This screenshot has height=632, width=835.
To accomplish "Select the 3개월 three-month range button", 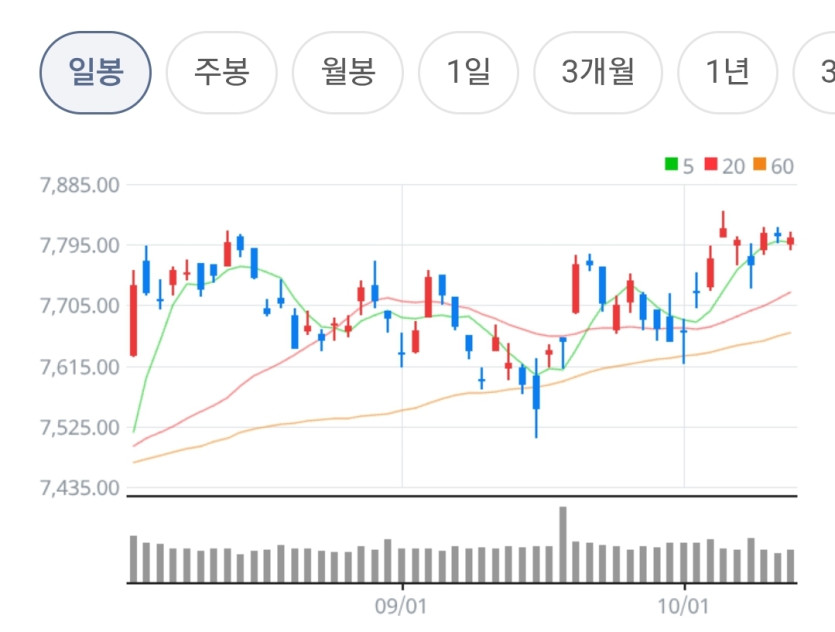I will click(598, 72).
